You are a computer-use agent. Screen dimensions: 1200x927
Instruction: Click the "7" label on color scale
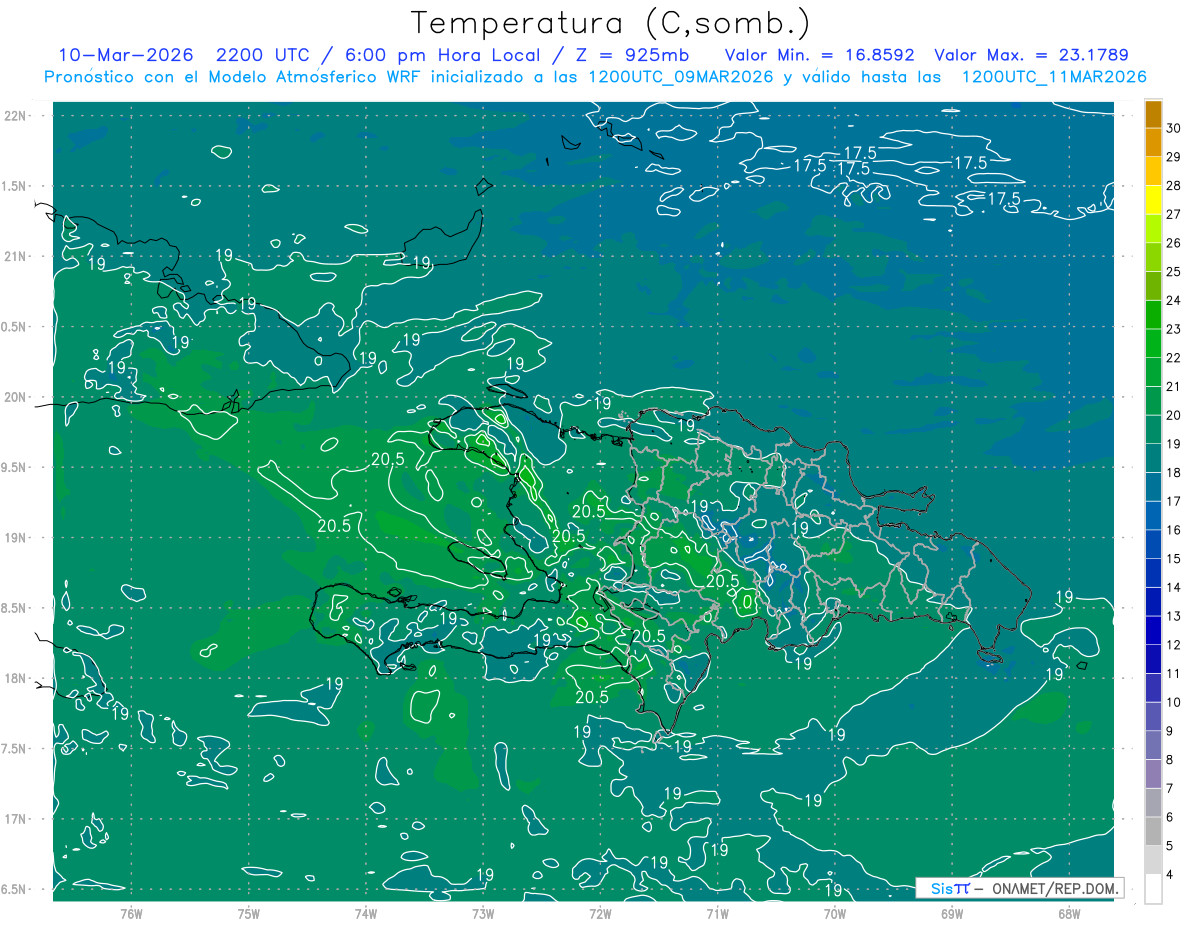1170,789
